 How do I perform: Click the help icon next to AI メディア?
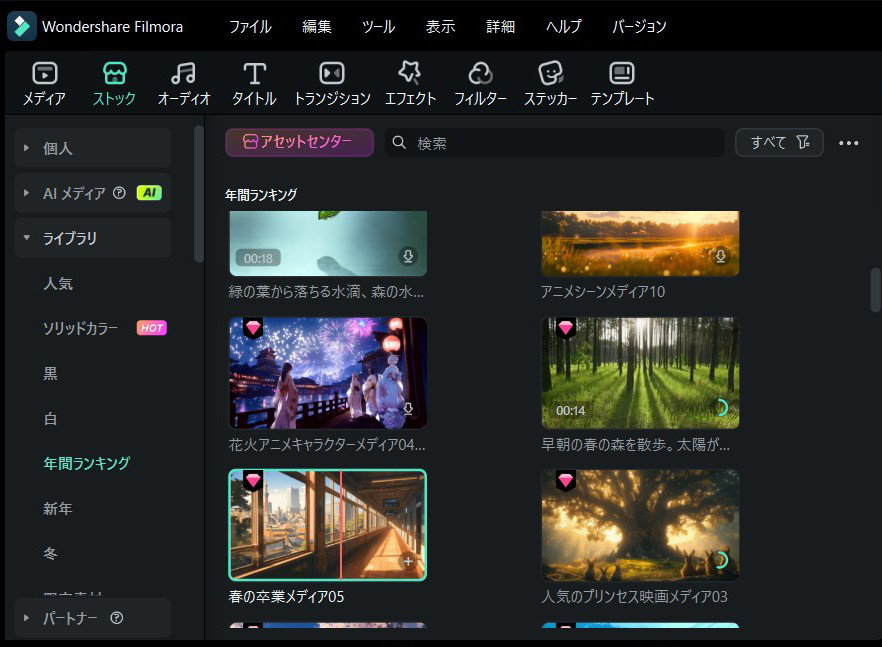(x=119, y=193)
